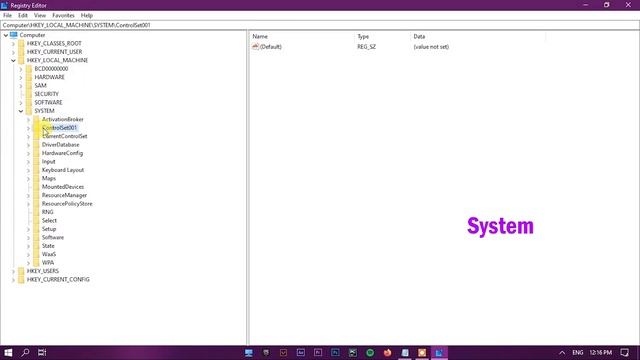The height and width of the screenshot is (360, 640).
Task: Open Spotify from the taskbar
Action: 370,353
